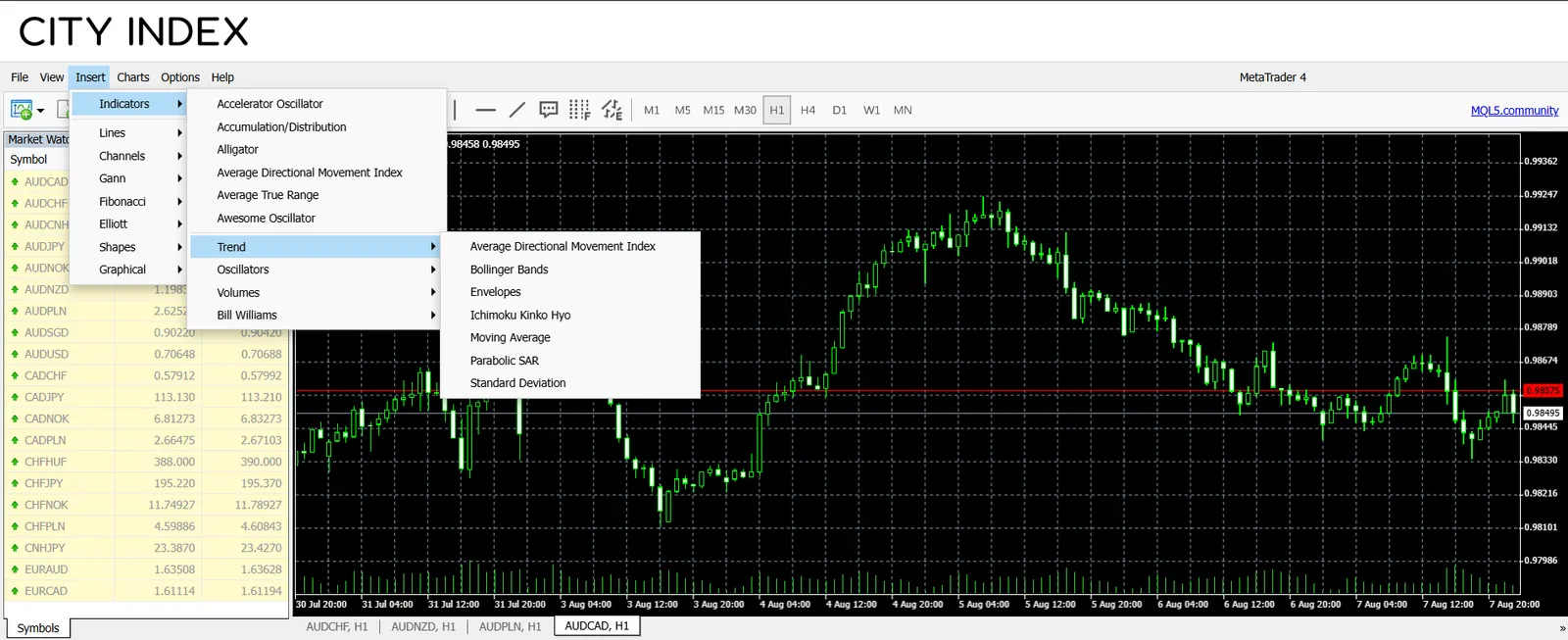
Task: Switch to the W1 timeframe
Action: pyautogui.click(x=871, y=110)
